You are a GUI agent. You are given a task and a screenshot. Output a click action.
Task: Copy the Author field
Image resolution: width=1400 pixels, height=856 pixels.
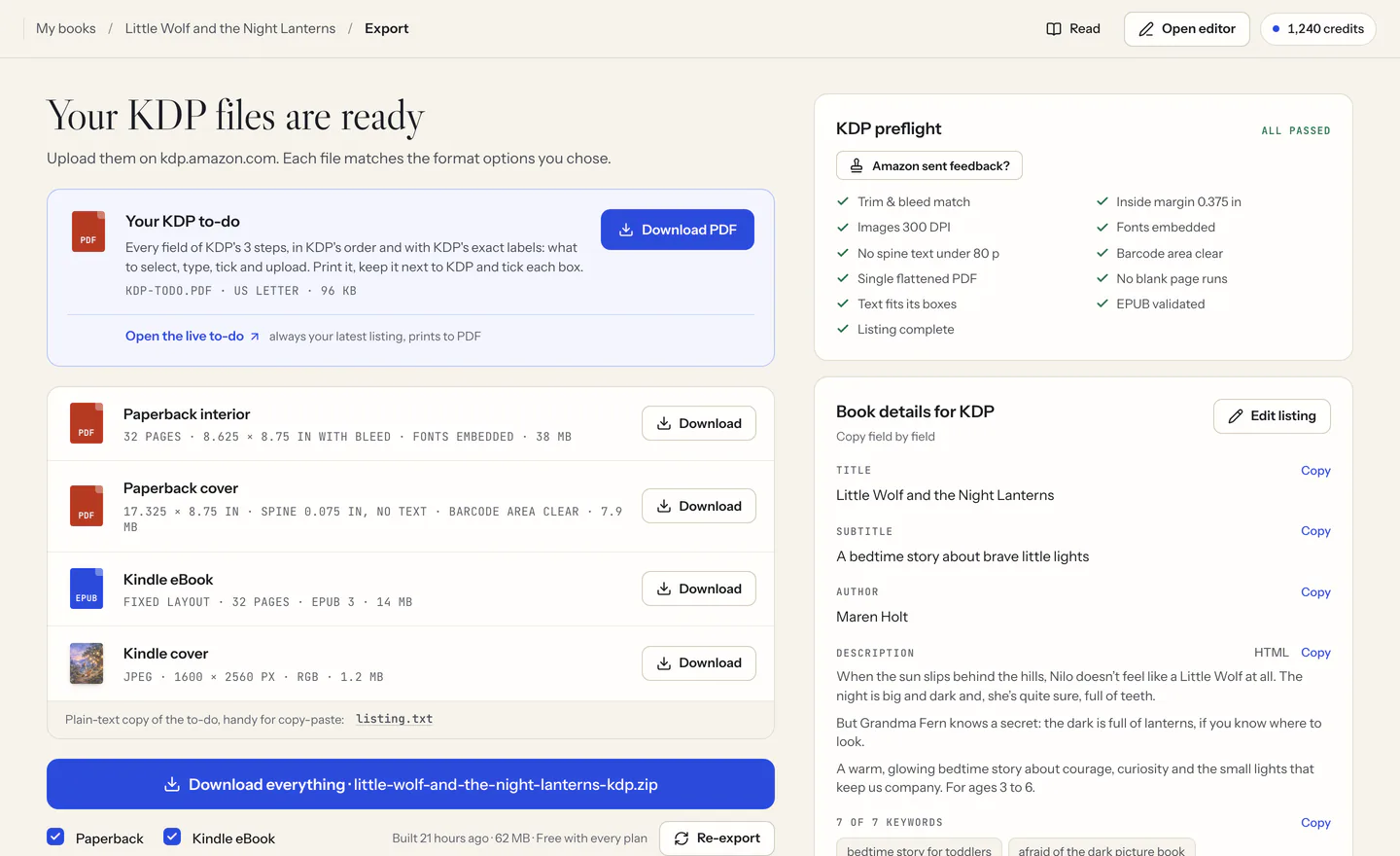coord(1315,592)
